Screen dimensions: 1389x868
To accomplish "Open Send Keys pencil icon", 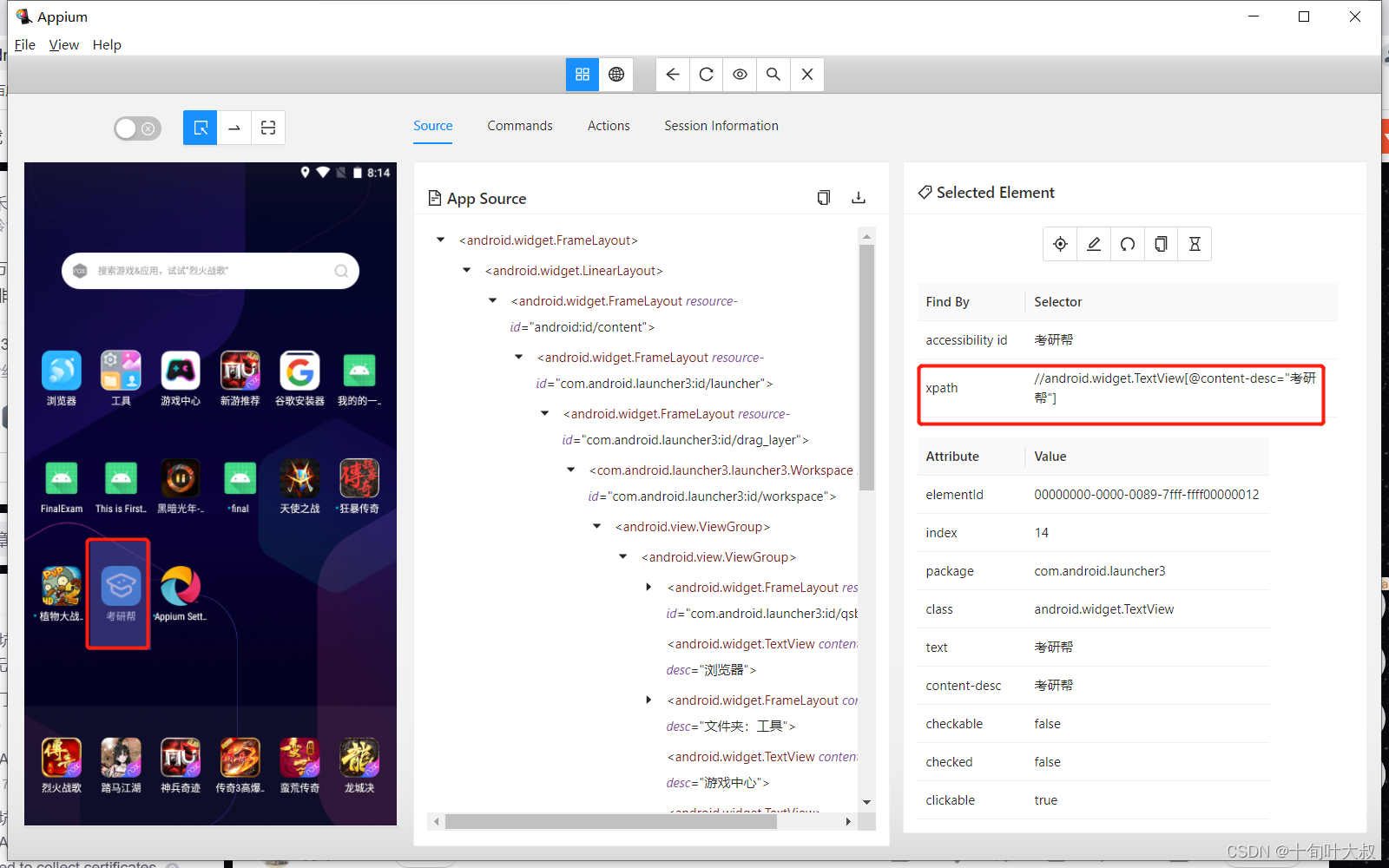I will coord(1094,244).
